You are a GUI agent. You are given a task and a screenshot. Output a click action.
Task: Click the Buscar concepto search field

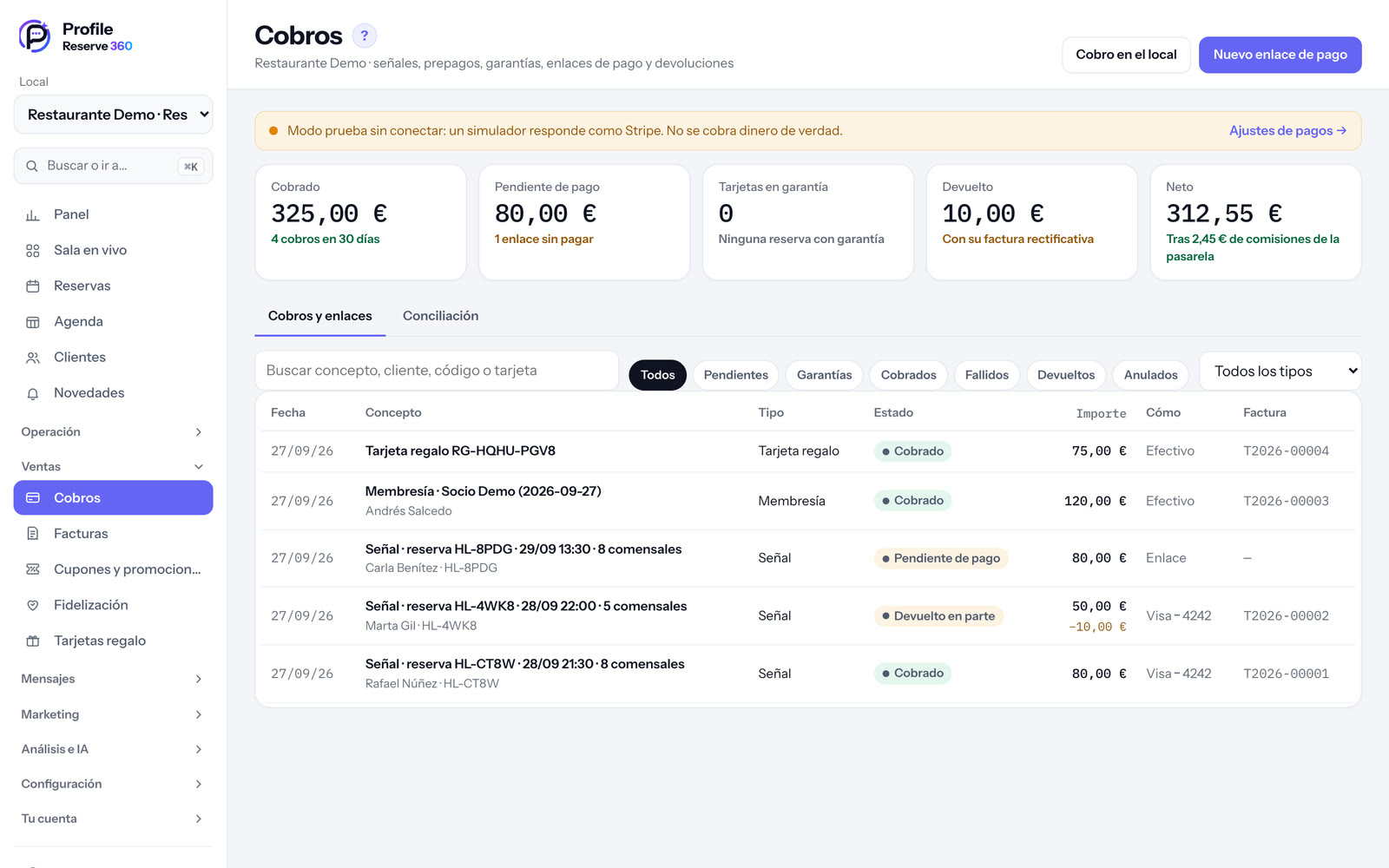(436, 371)
